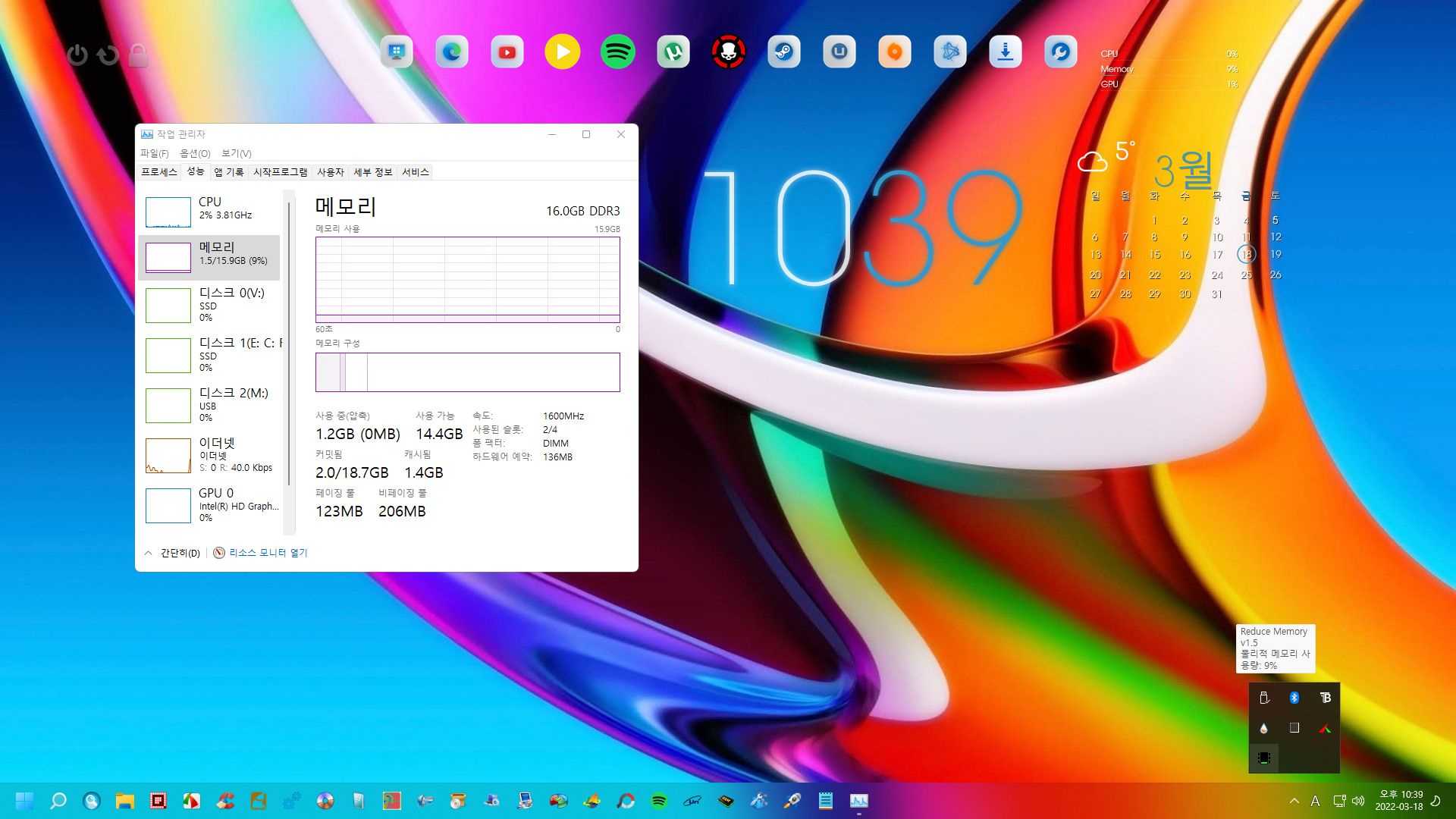The height and width of the screenshot is (819, 1456).
Task: Switch to the 사용자 tab
Action: tap(331, 172)
